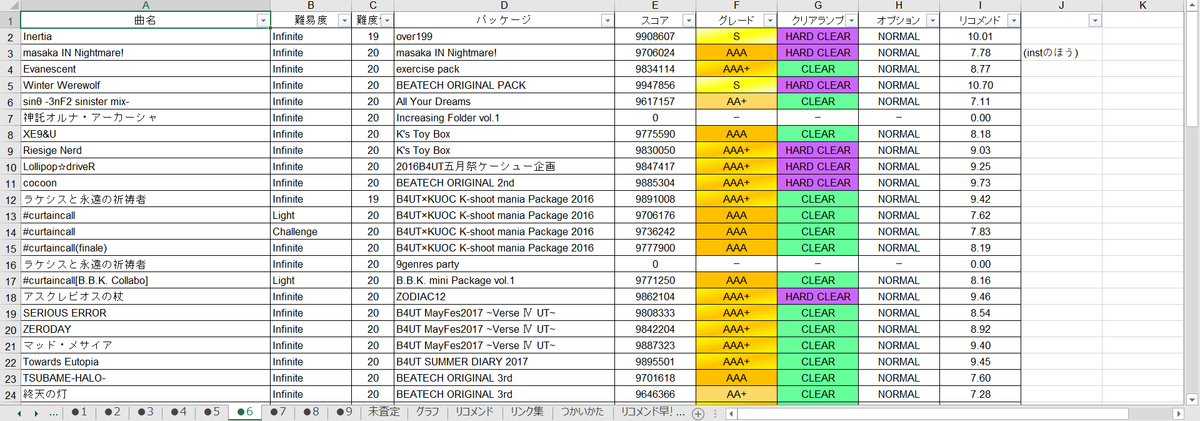Select column D header
The width and height of the screenshot is (1200, 421).
[x=504, y=6]
